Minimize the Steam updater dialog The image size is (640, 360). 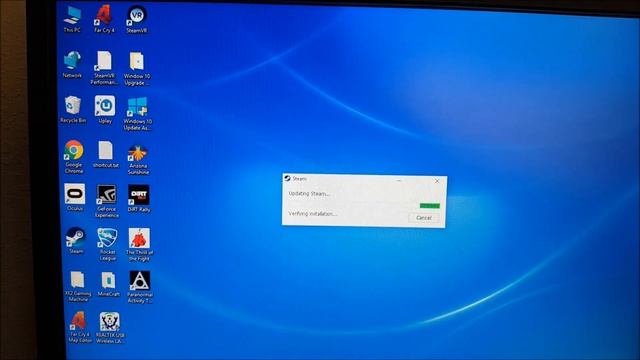coord(399,180)
